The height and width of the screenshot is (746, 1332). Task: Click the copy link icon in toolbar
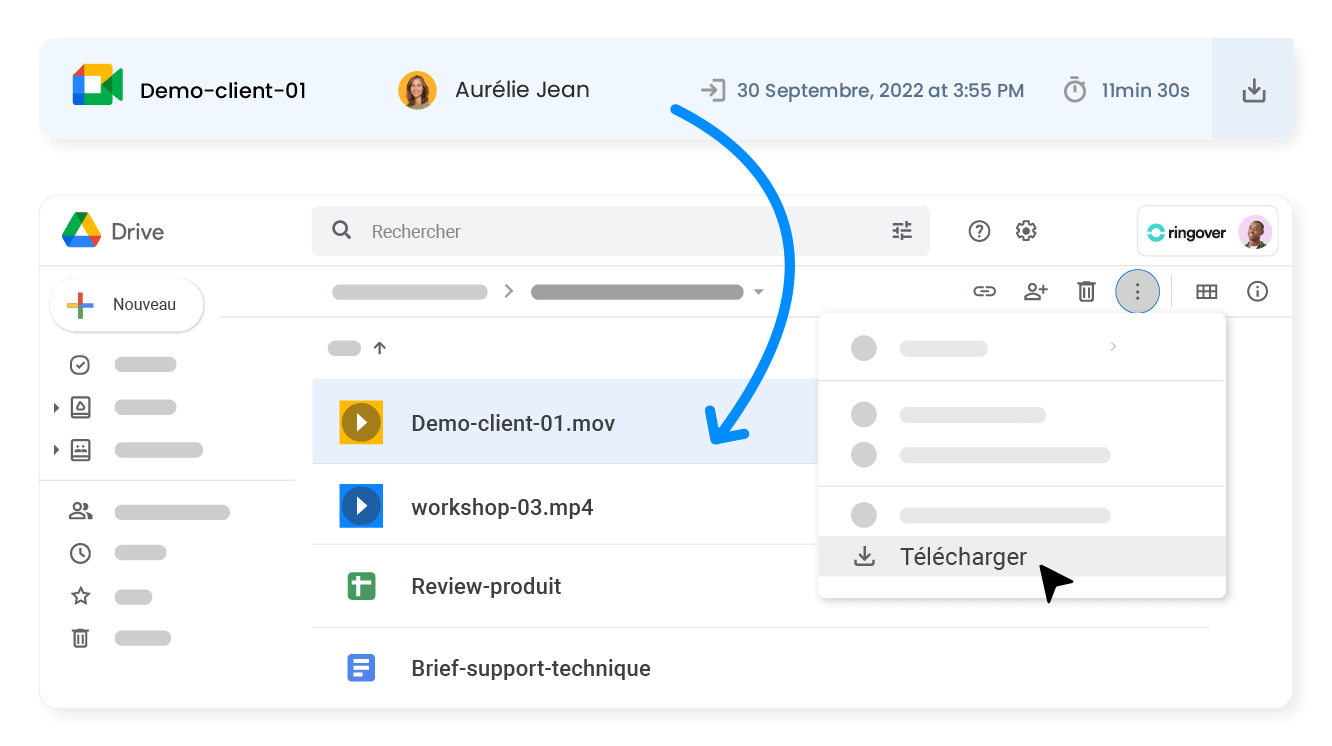[985, 291]
